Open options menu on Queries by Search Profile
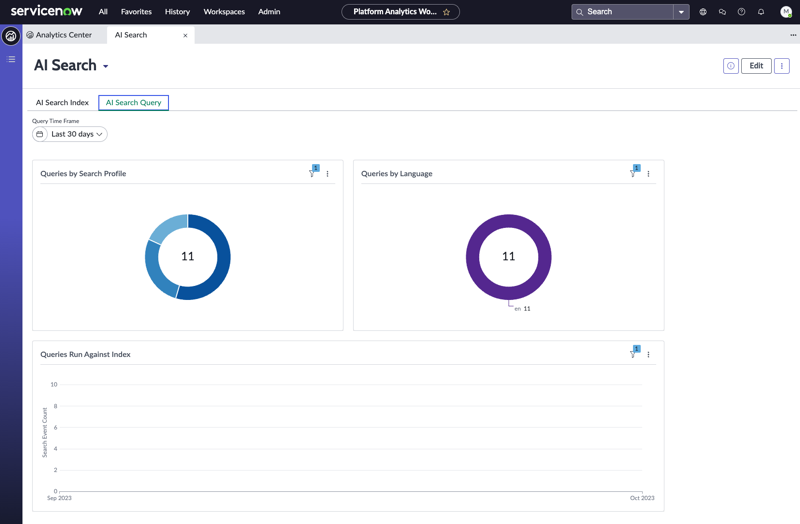This screenshot has width=800, height=524. coord(328,174)
